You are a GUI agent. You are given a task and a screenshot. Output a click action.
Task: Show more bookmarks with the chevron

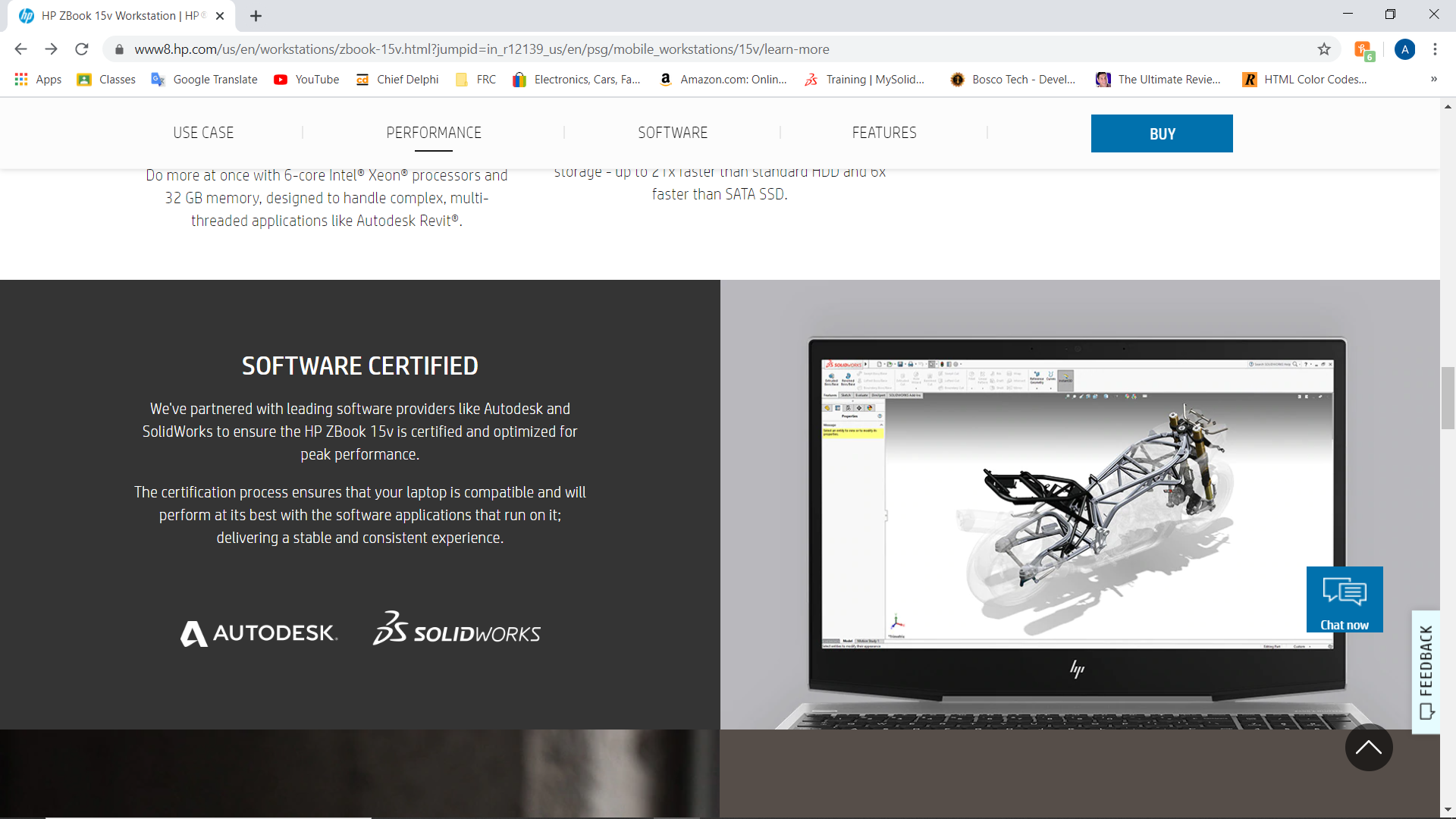tap(1433, 80)
